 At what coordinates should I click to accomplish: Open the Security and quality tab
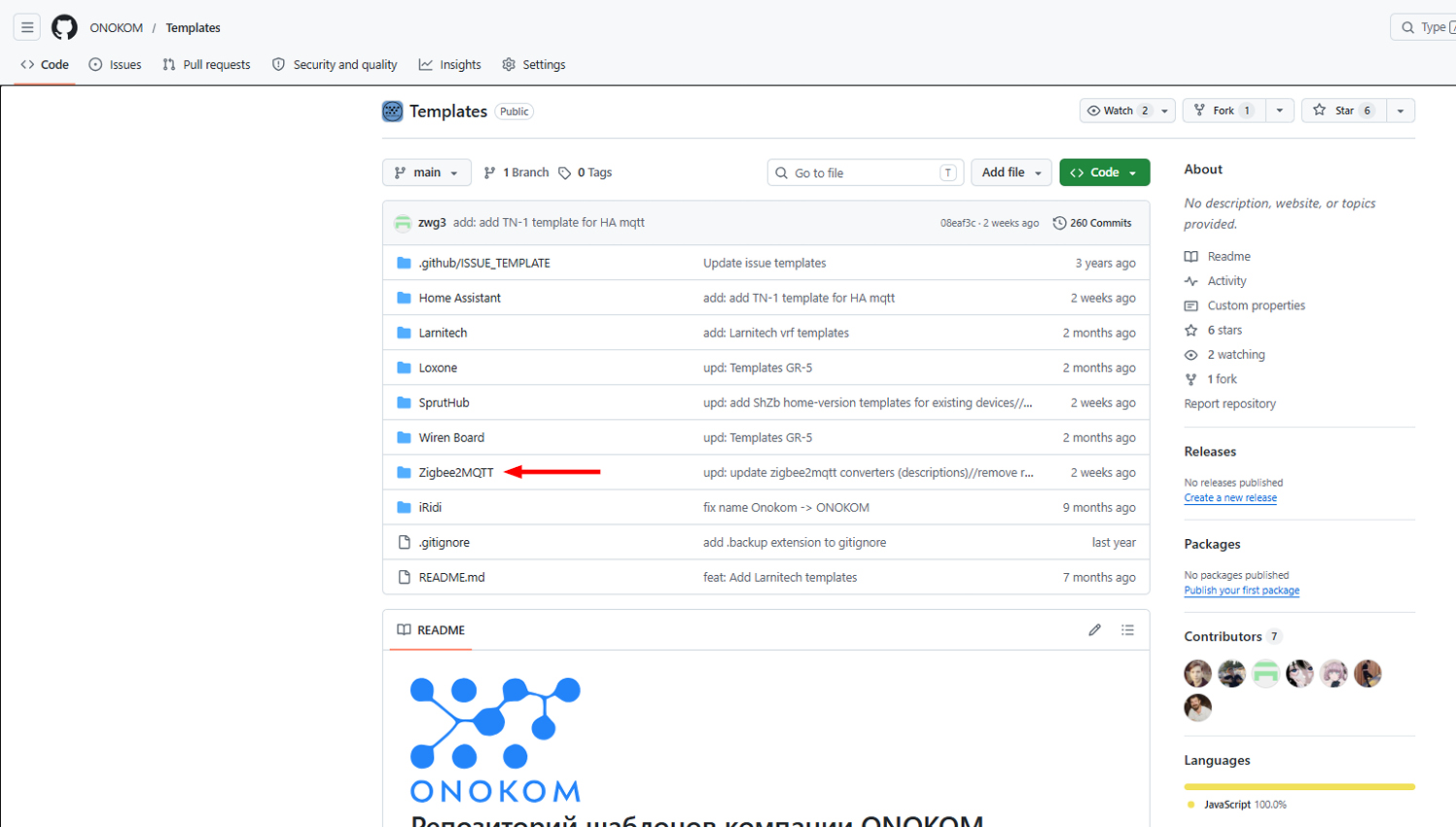[x=335, y=64]
